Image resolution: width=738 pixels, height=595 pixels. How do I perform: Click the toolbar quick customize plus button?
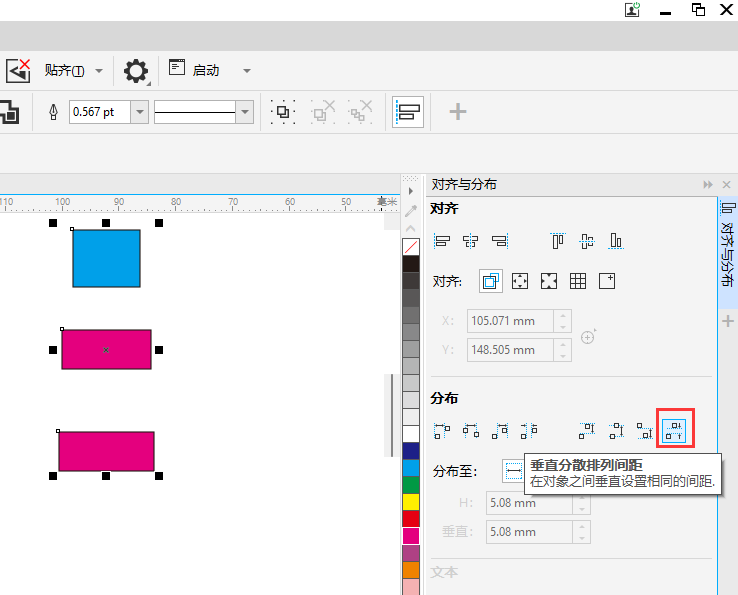click(x=457, y=112)
